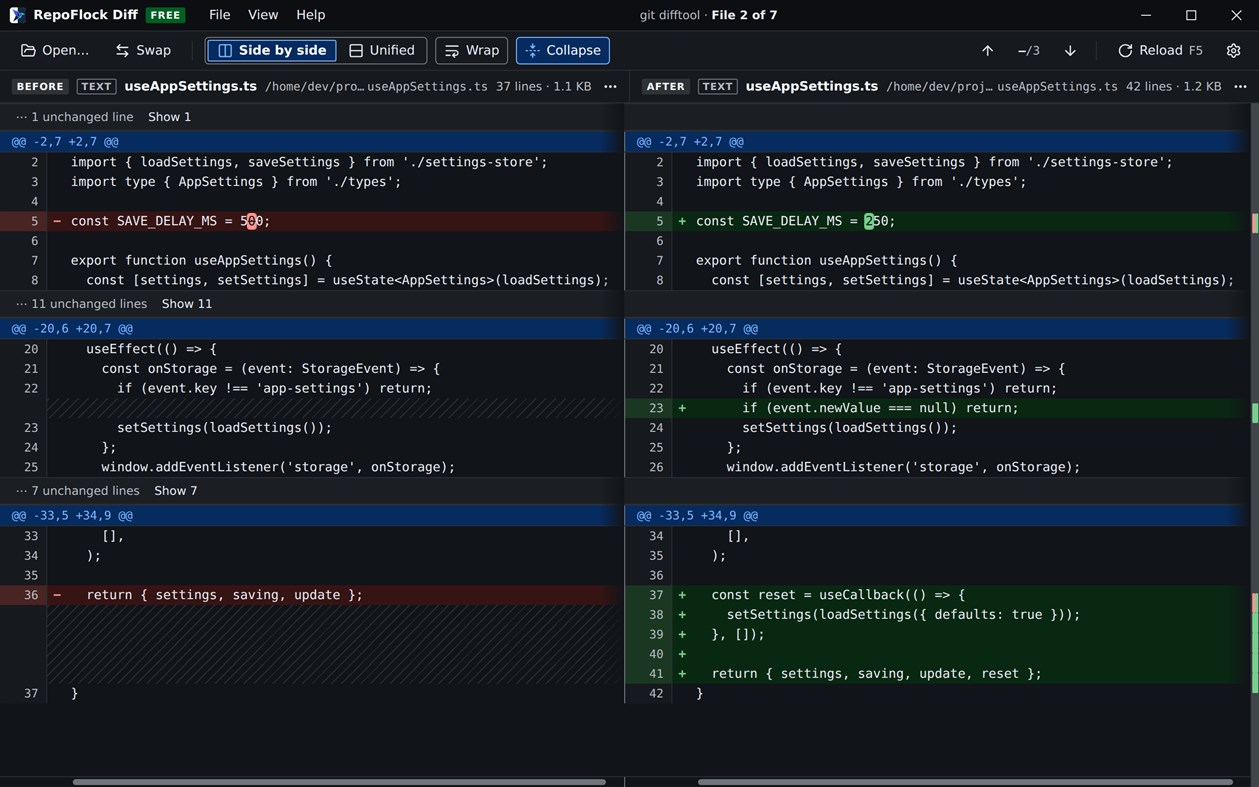Click Show 7 to reveal unchanged lines
Image resolution: width=1259 pixels, height=787 pixels.
(x=176, y=491)
